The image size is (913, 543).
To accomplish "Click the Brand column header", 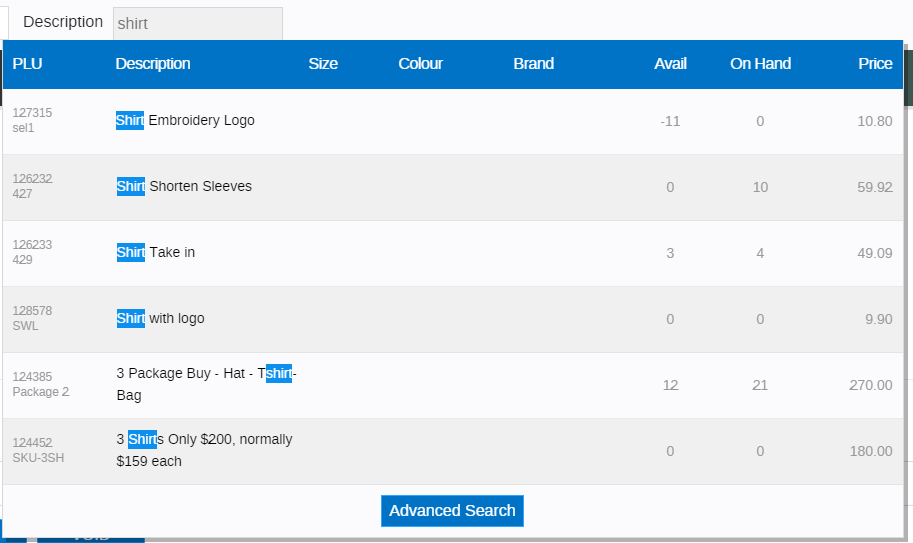I will [533, 64].
